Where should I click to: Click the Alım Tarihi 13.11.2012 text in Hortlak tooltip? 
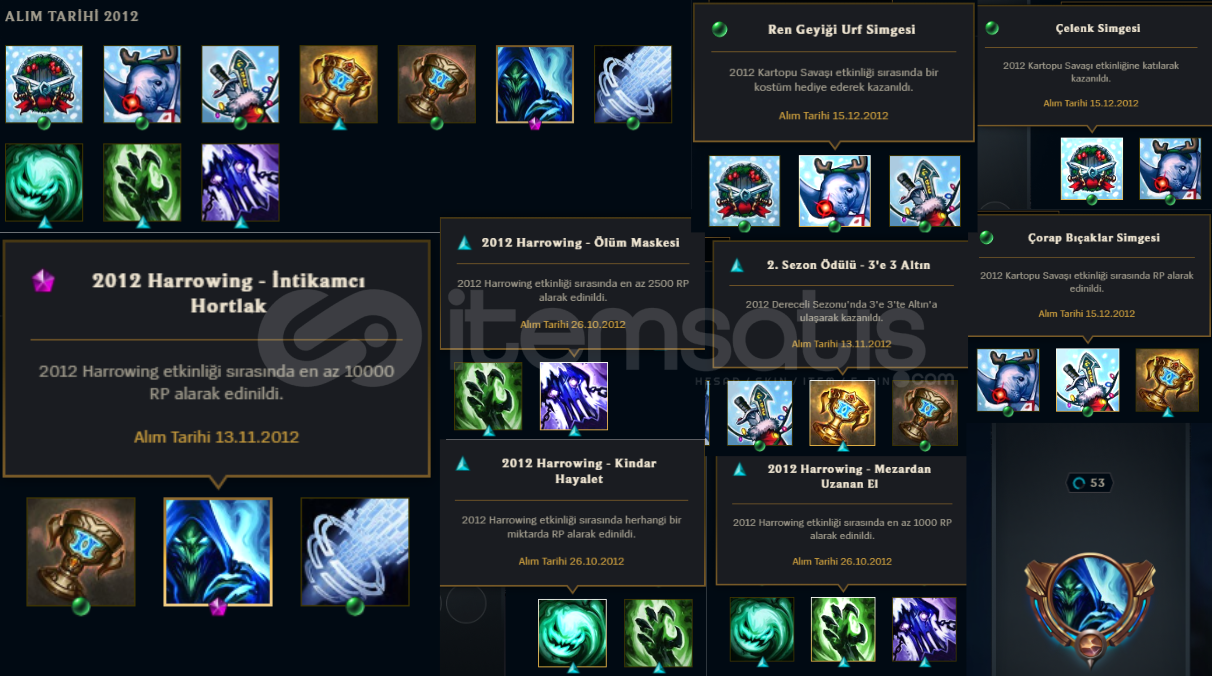(216, 437)
